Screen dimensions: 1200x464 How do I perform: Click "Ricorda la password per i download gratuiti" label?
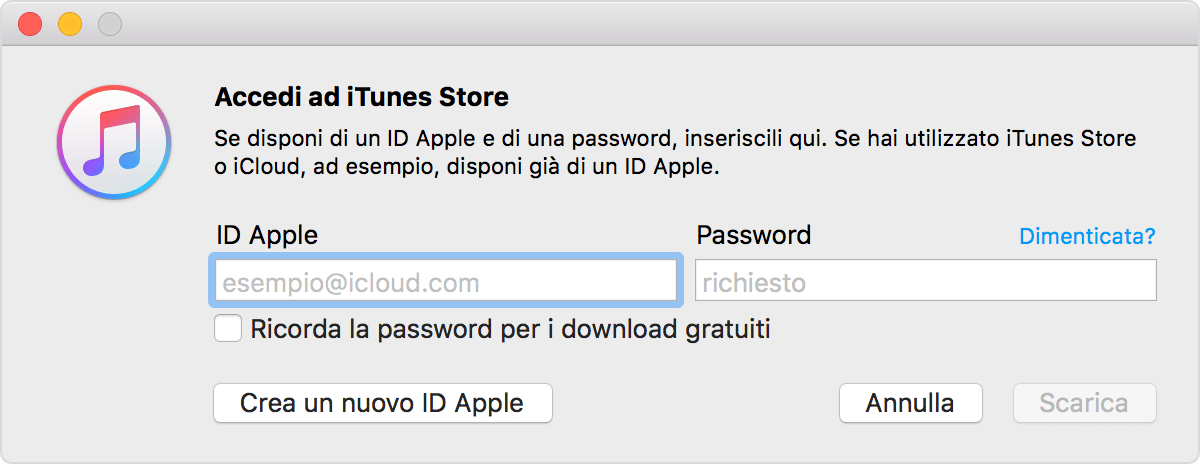click(510, 329)
